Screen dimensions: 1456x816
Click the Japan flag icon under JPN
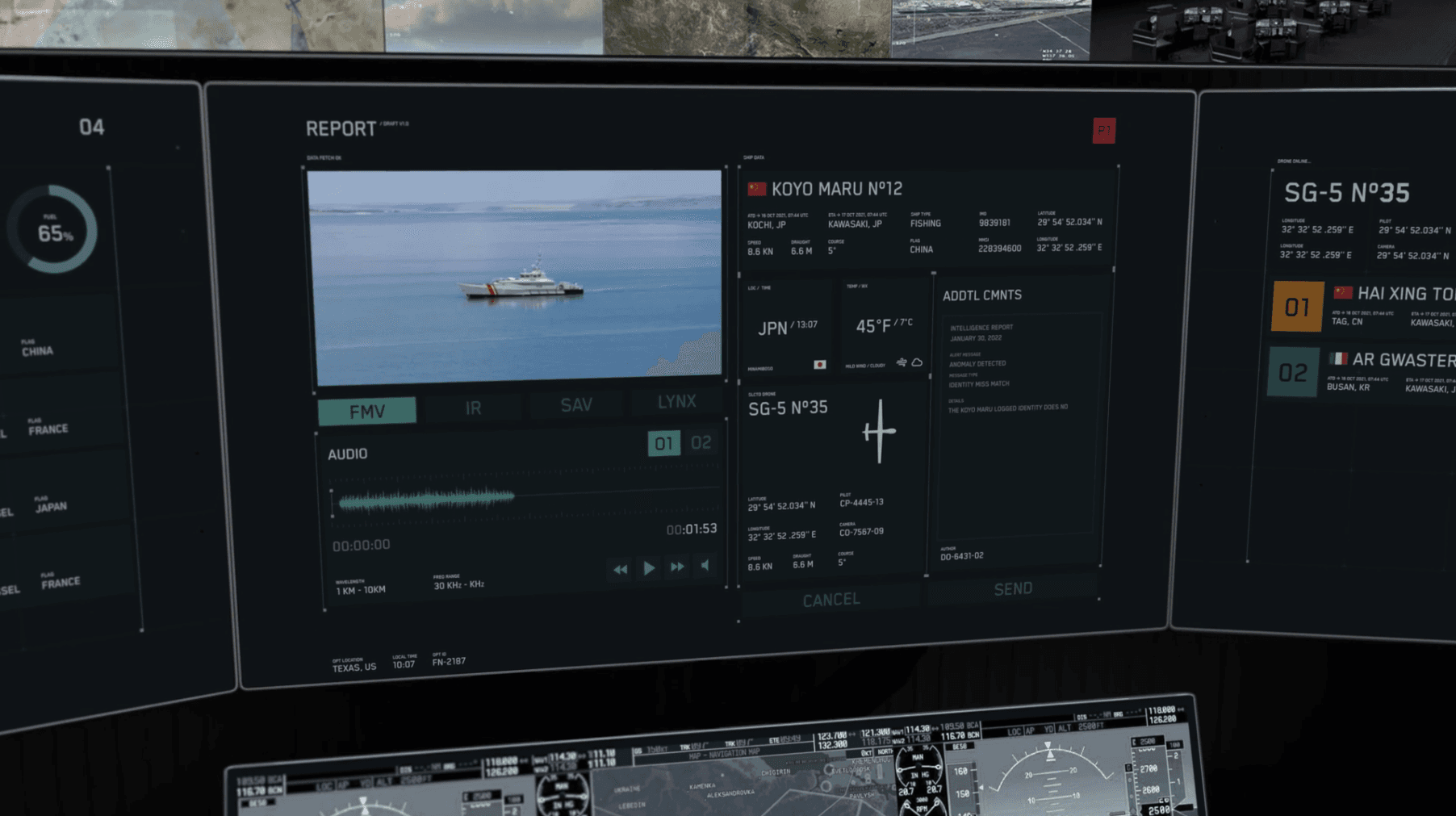(x=819, y=365)
